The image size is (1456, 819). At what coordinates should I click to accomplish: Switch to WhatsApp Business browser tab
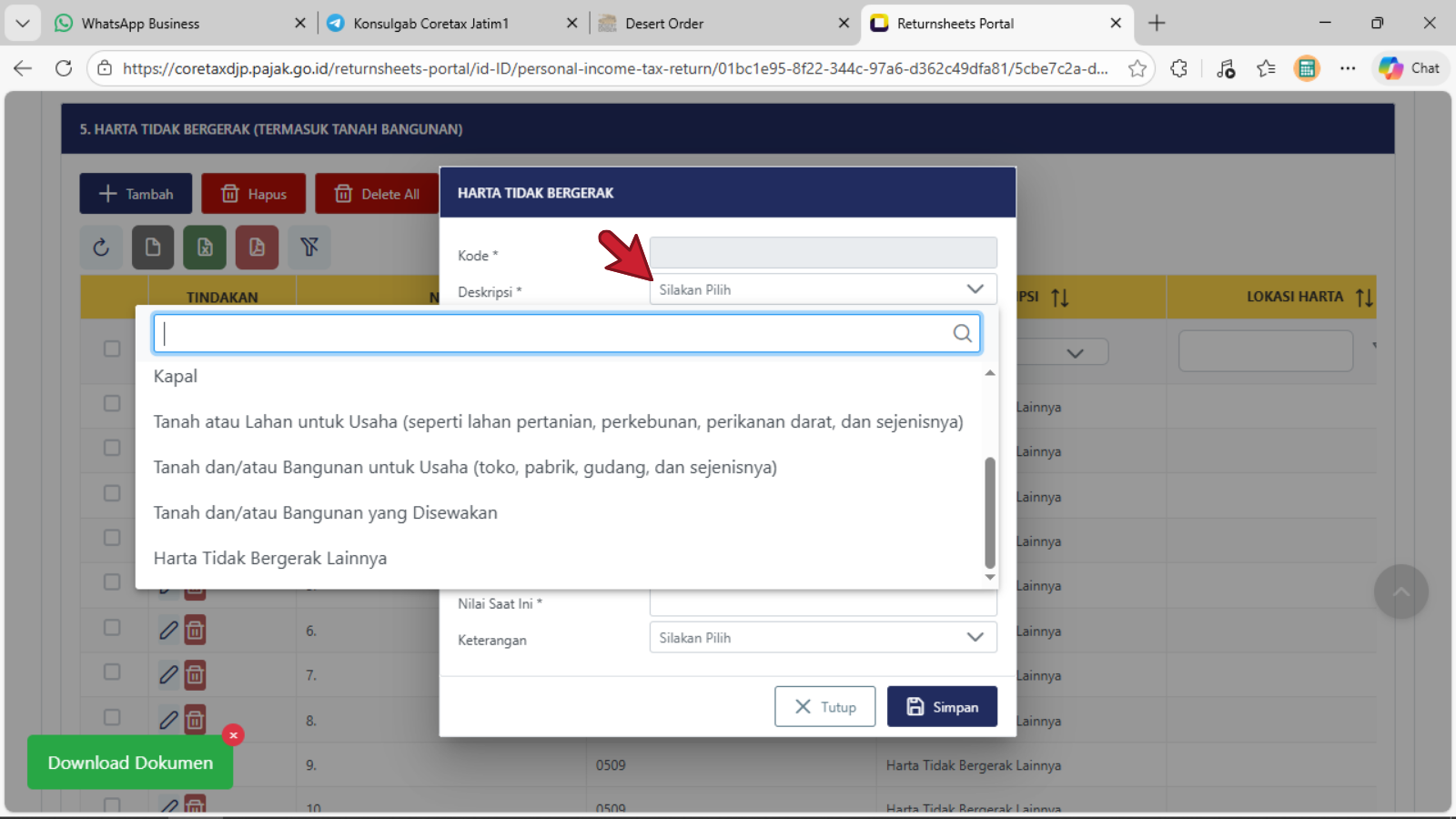(140, 24)
